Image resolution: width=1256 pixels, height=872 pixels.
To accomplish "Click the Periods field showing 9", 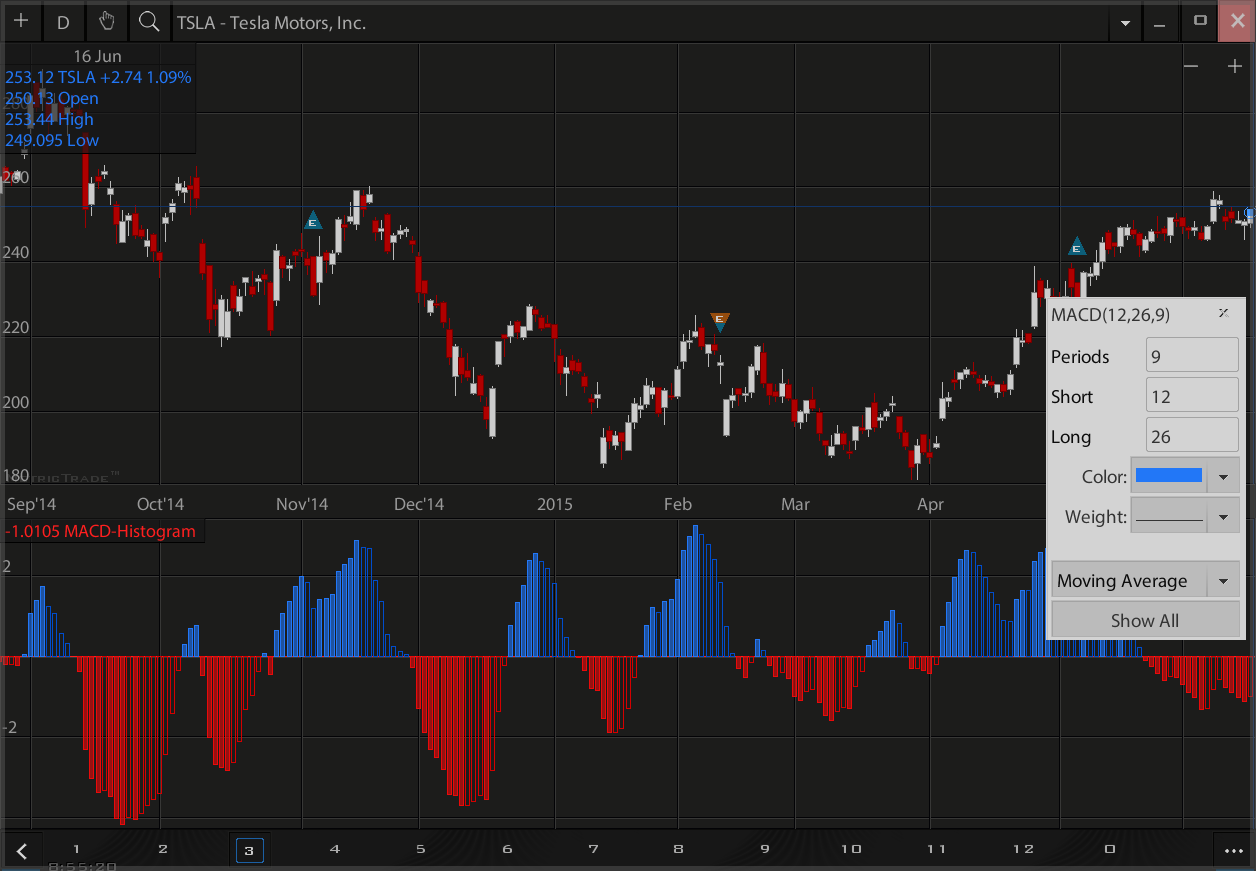I will (x=1192, y=356).
